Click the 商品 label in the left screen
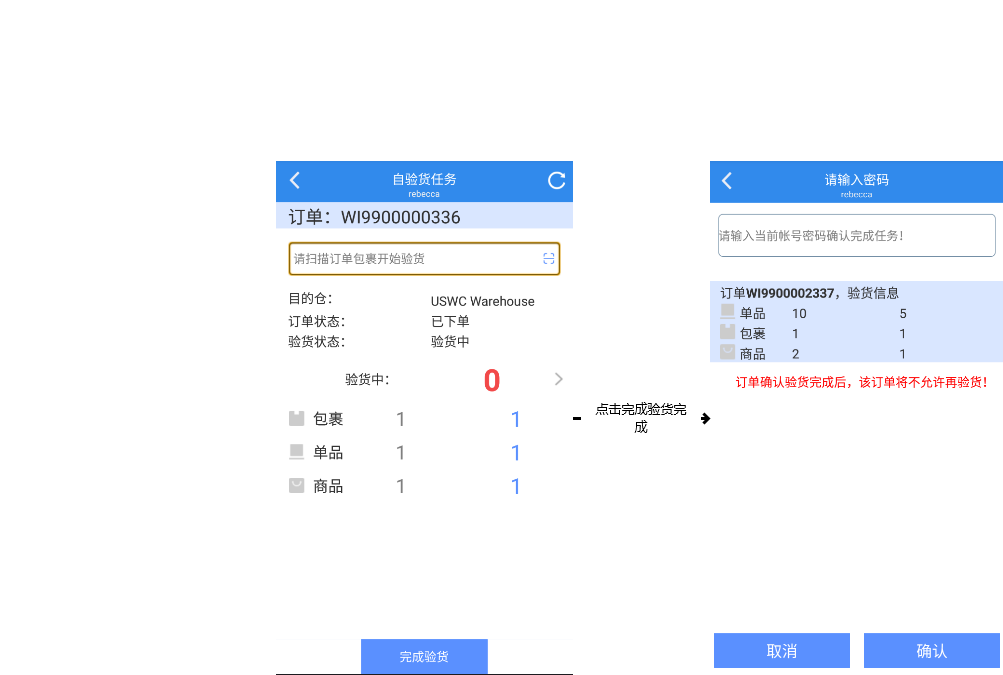Viewport: 1003px width, 675px height. [328, 486]
